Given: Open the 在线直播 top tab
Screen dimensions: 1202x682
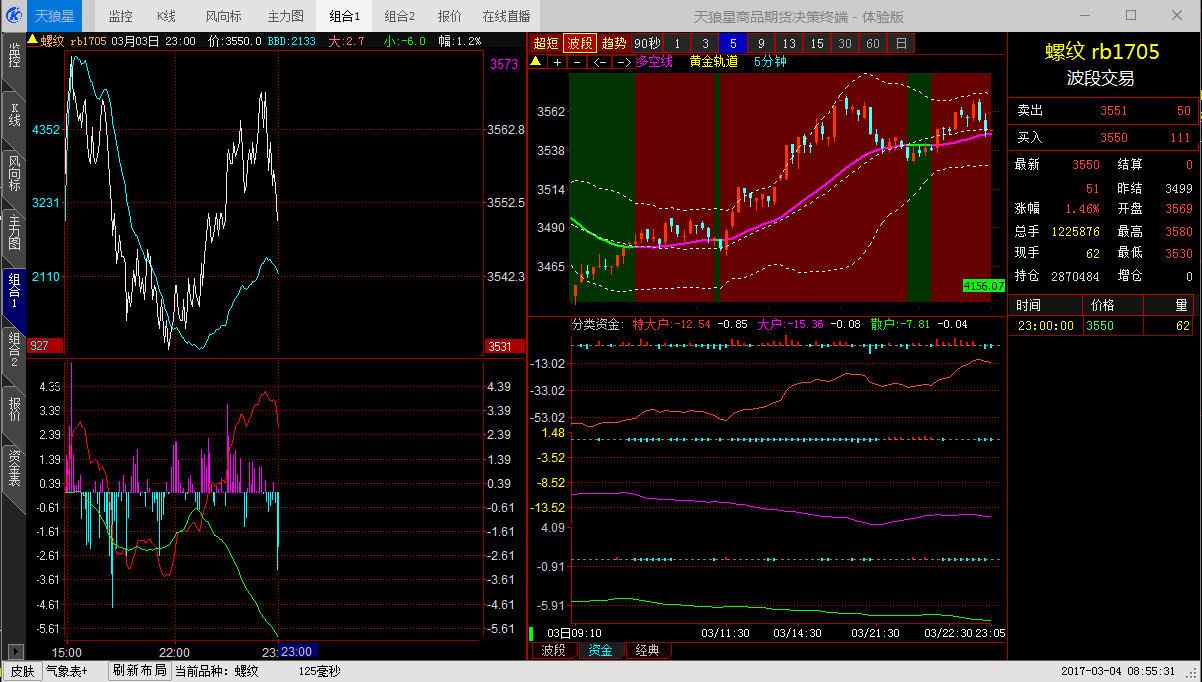Looking at the screenshot, I should [x=506, y=16].
